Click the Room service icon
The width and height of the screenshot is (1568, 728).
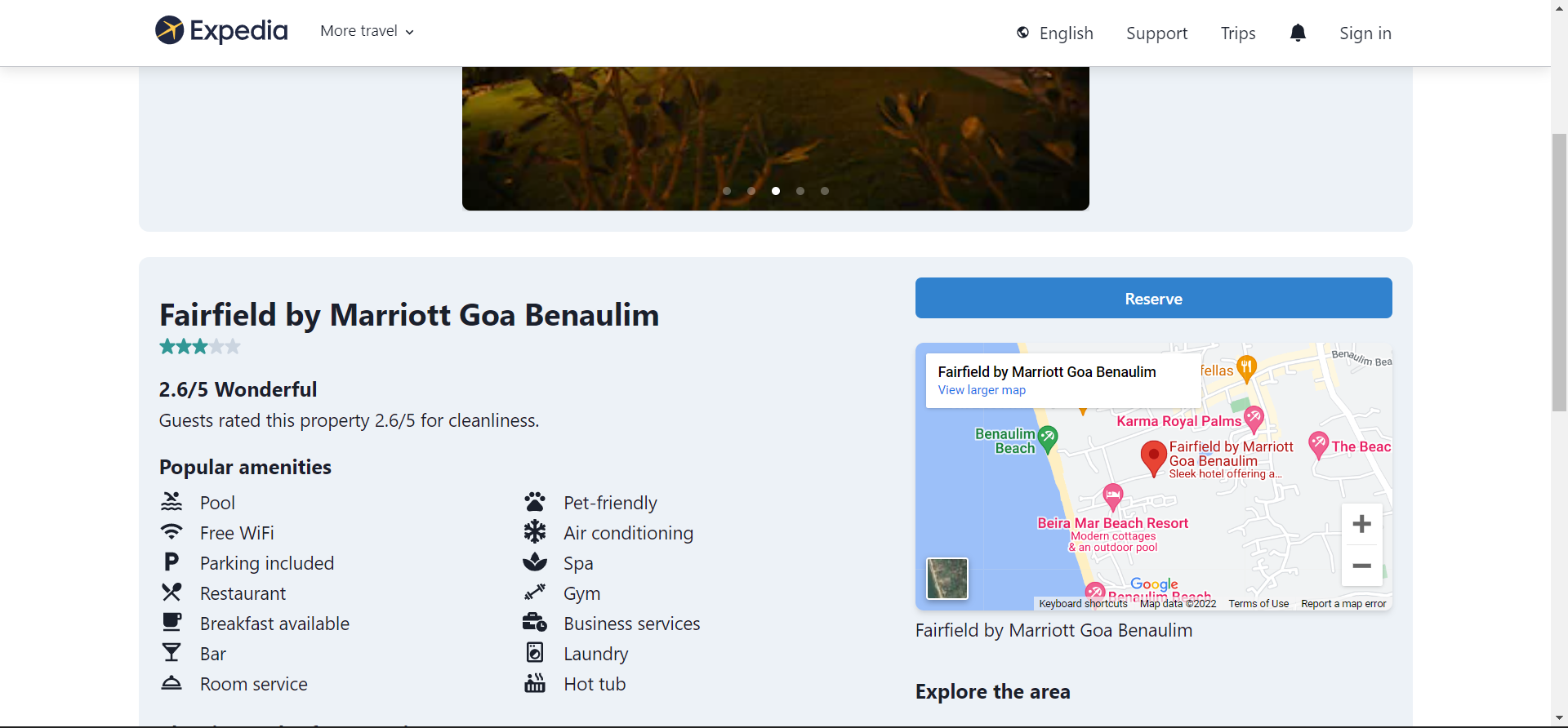(171, 683)
